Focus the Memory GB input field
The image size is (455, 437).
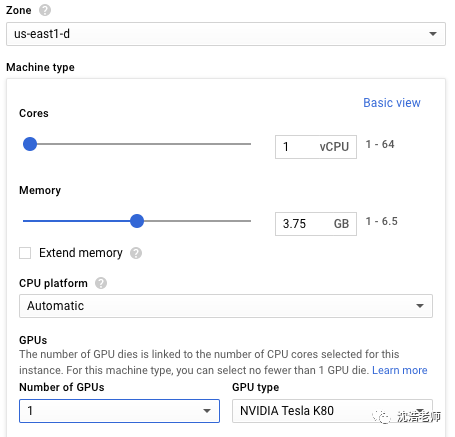pyautogui.click(x=316, y=224)
